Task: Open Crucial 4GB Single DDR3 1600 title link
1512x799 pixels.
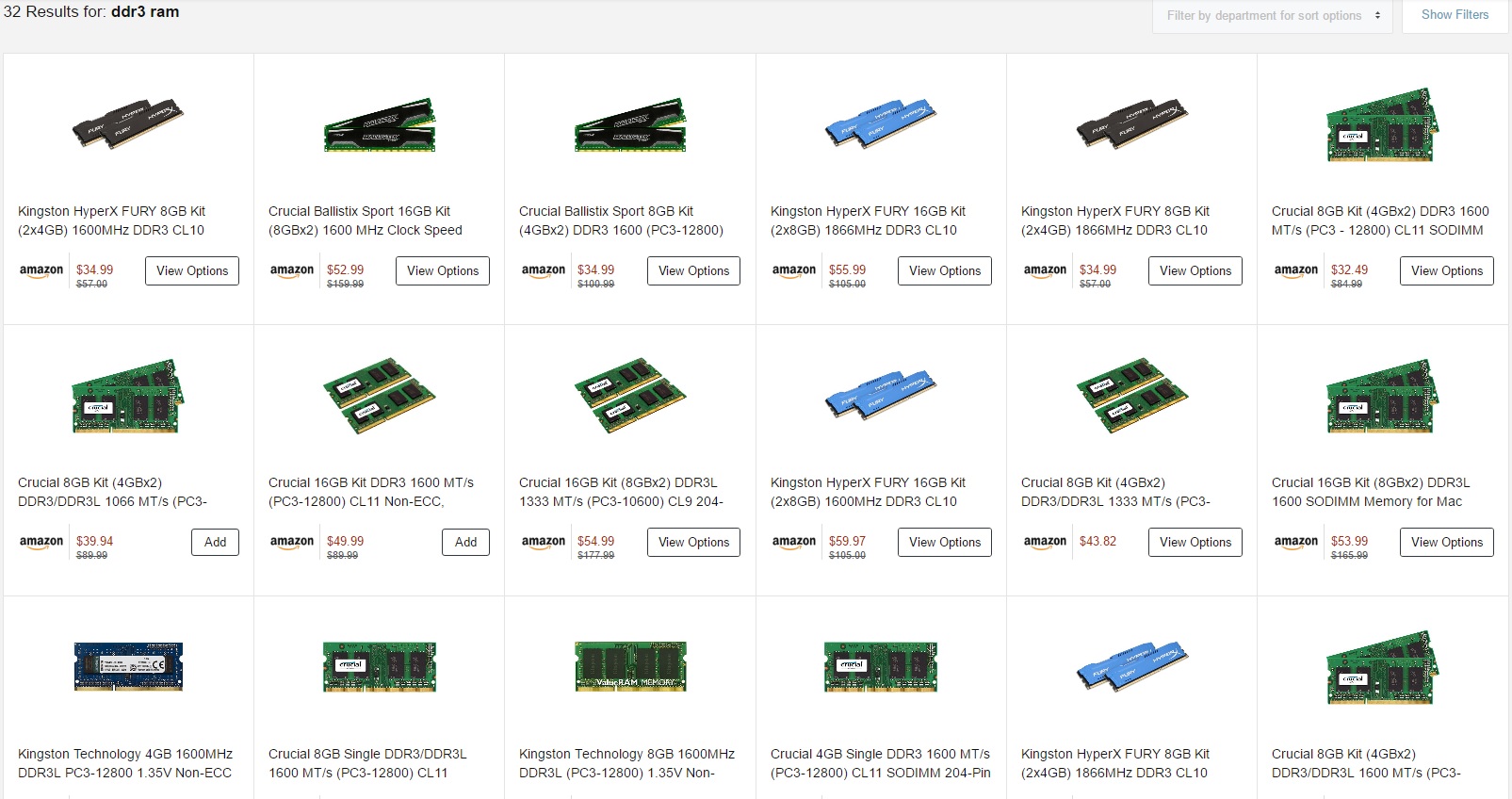Action: pos(880,763)
